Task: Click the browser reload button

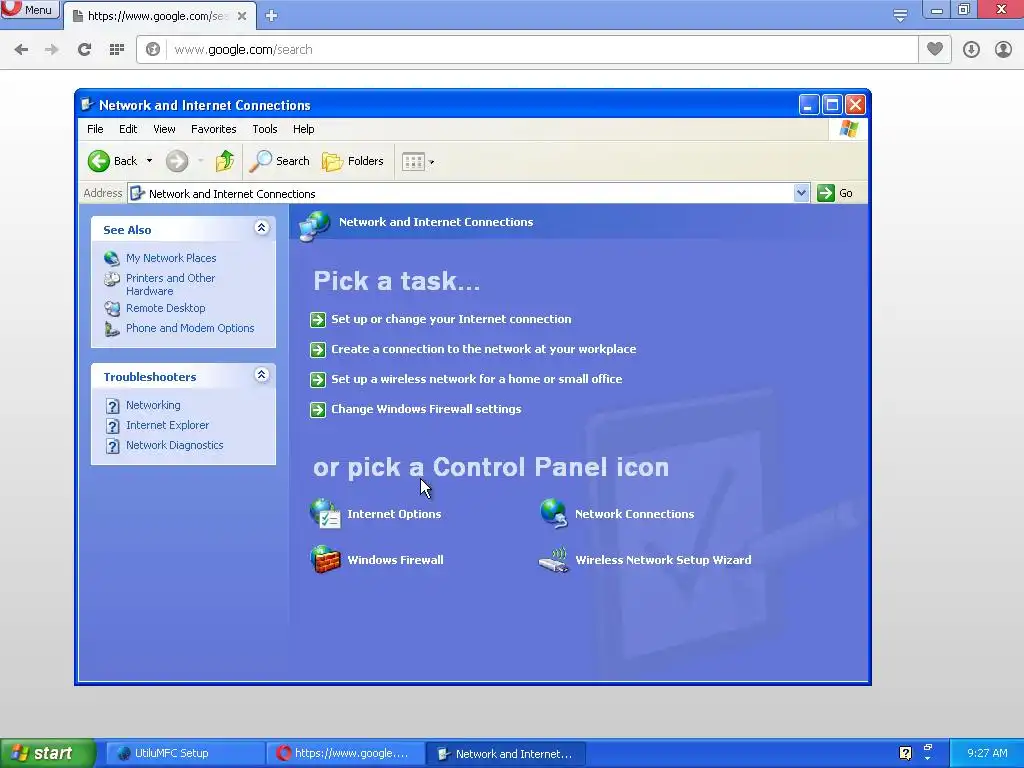Action: 84,50
